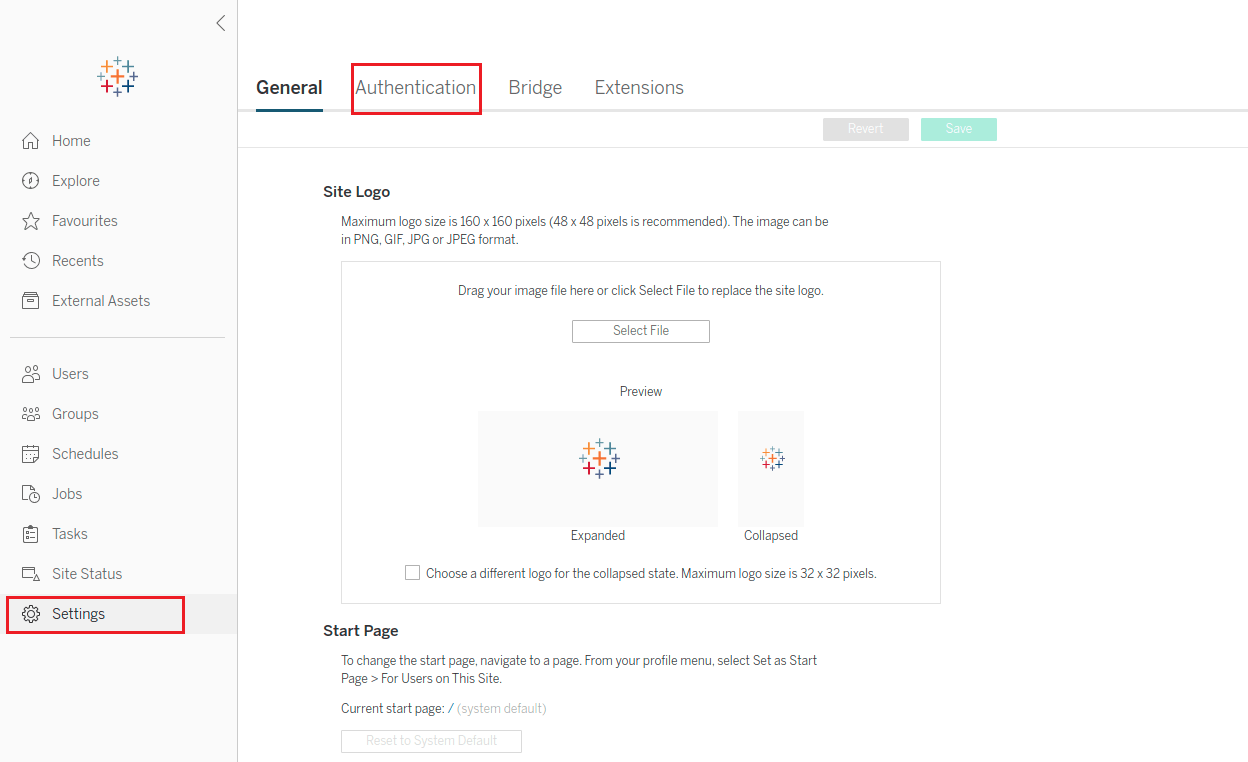Screen dimensions: 1248x762
Task: Open Explore via the compass icon
Action: [x=31, y=181]
